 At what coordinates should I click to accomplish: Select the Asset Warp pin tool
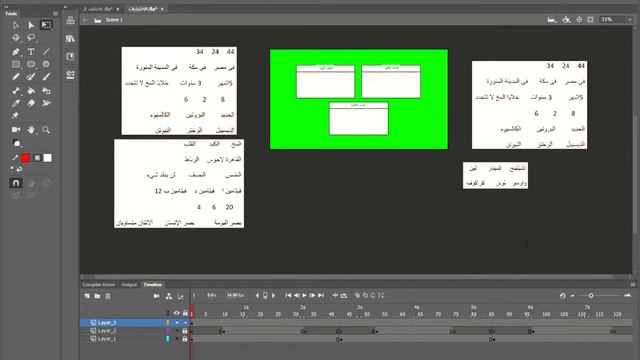point(16,116)
